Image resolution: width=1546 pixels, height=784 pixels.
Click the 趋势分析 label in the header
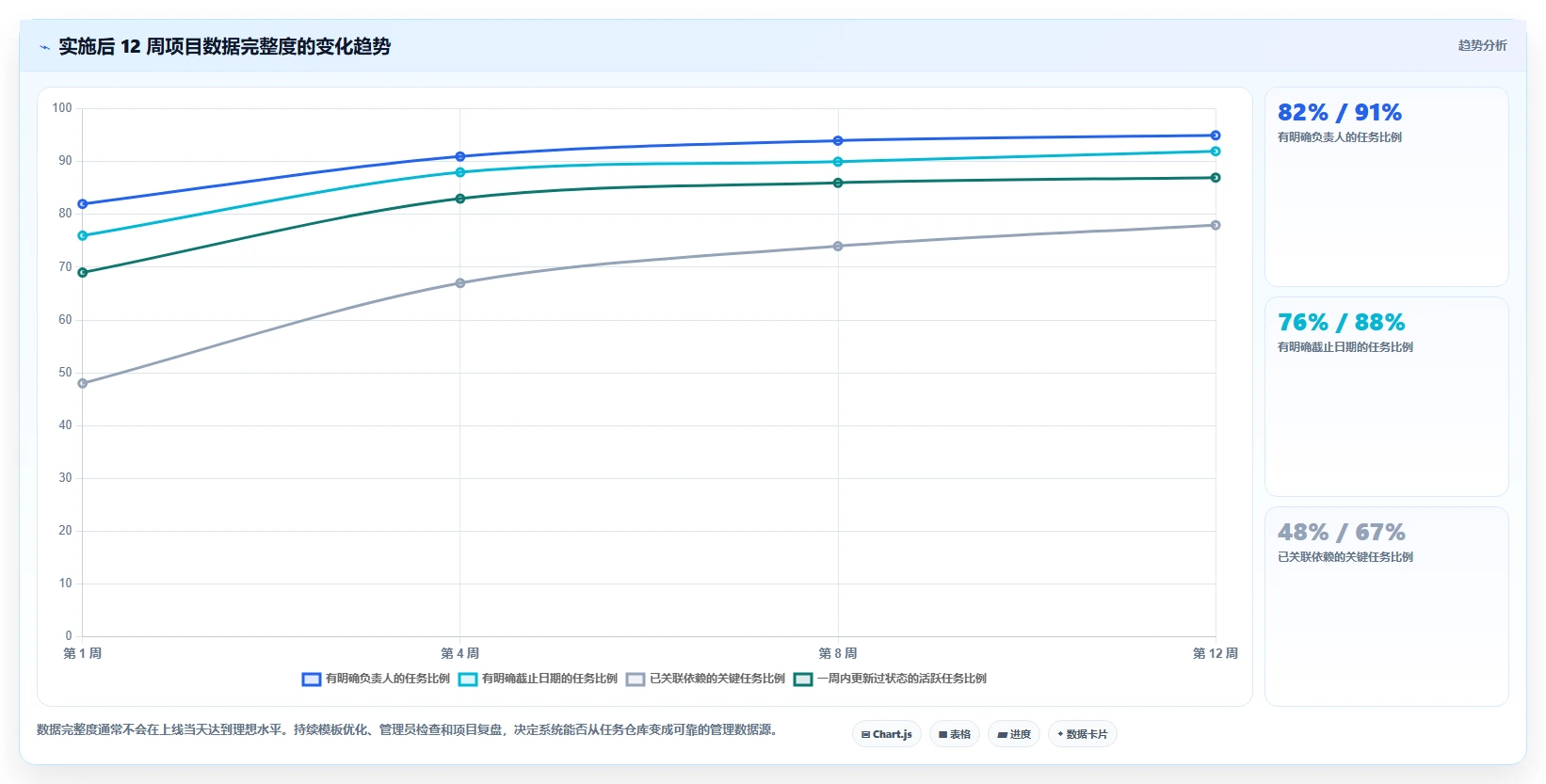click(x=1482, y=45)
